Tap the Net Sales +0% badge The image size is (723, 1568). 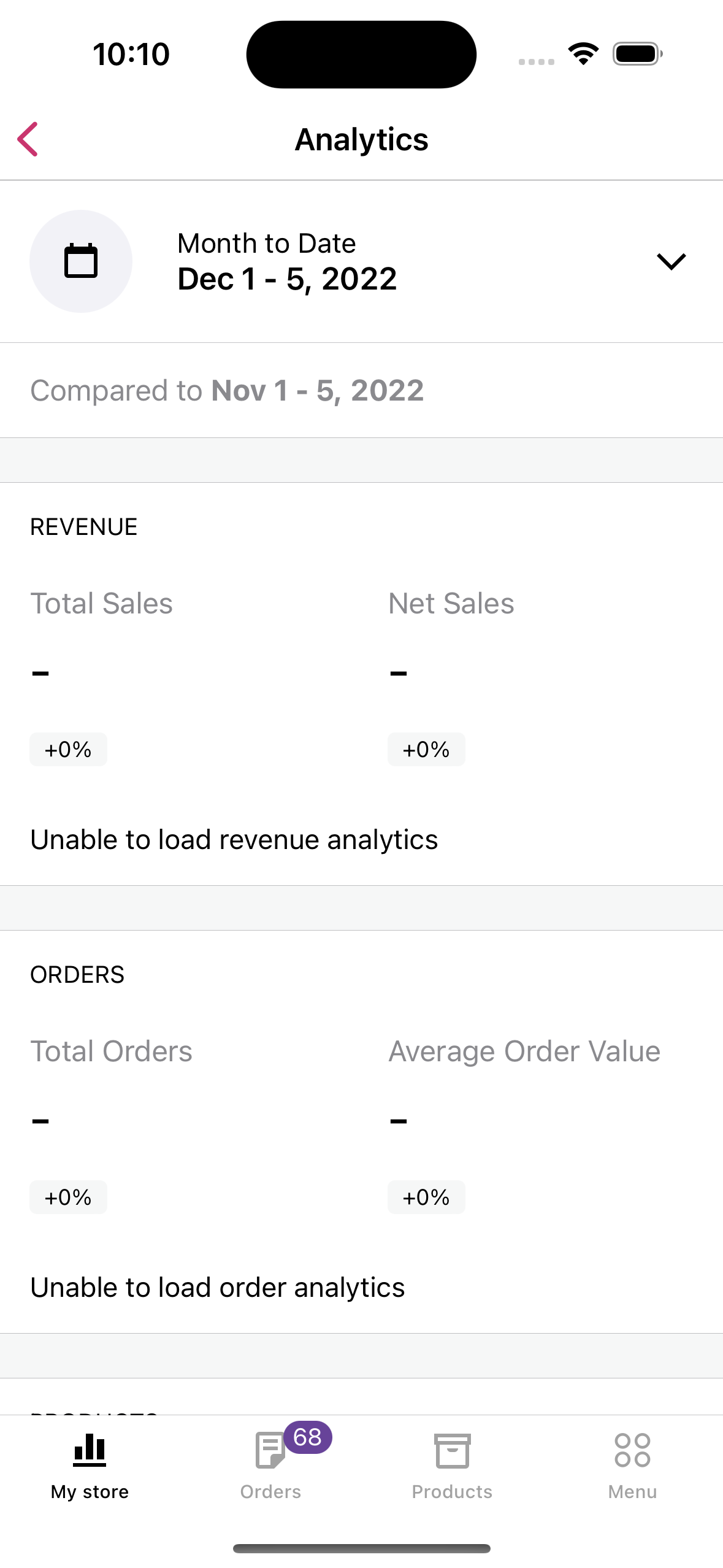coord(426,750)
